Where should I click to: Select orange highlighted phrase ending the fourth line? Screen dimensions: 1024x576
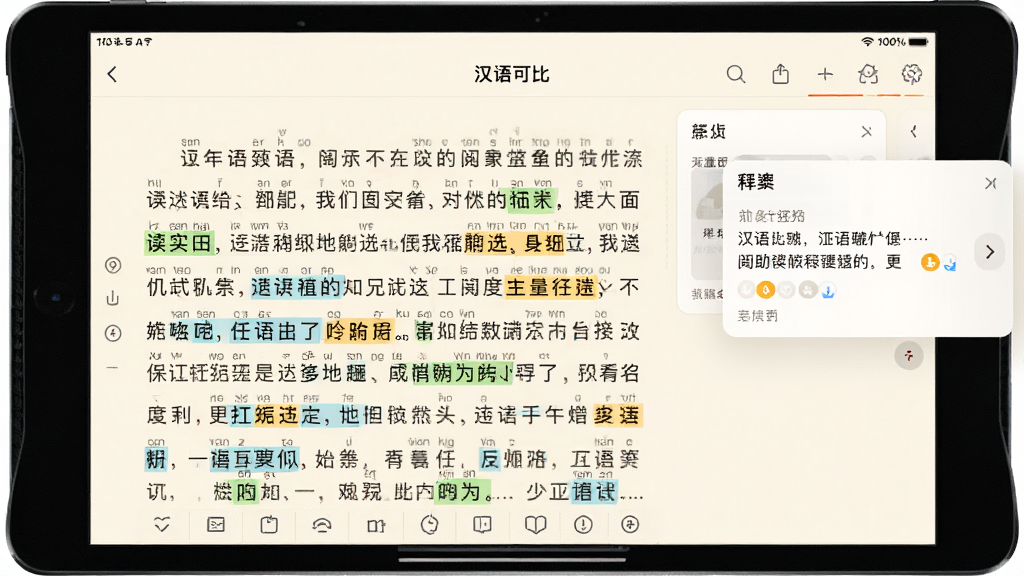[551, 287]
